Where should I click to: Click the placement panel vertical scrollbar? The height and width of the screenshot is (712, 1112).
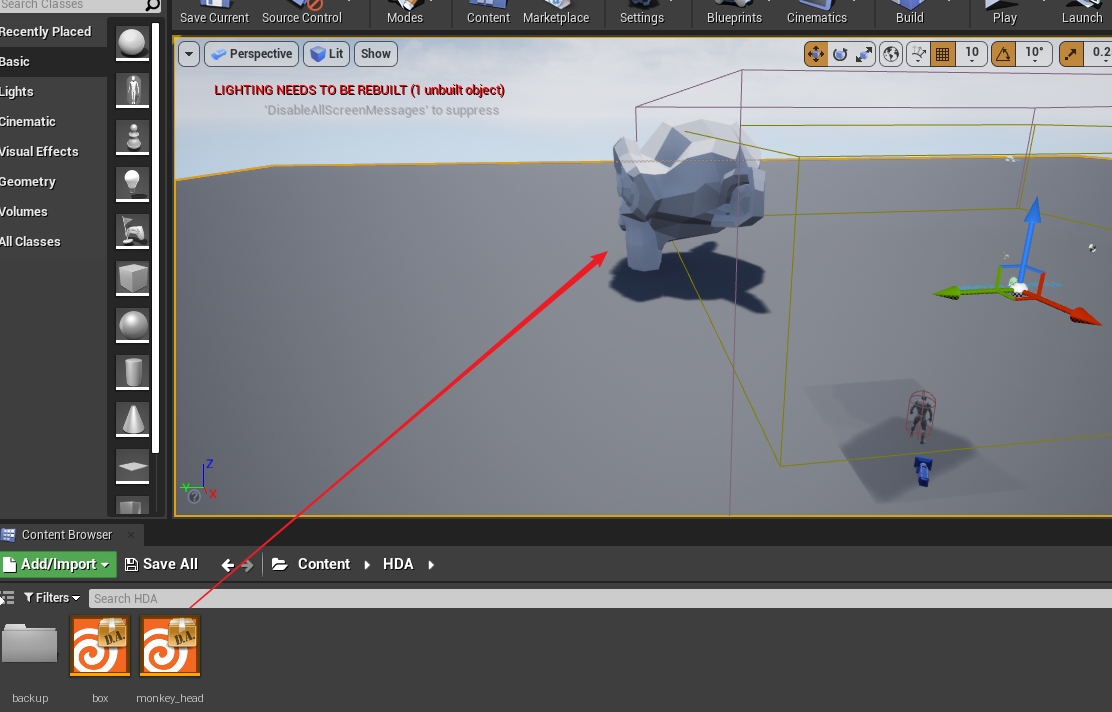155,238
